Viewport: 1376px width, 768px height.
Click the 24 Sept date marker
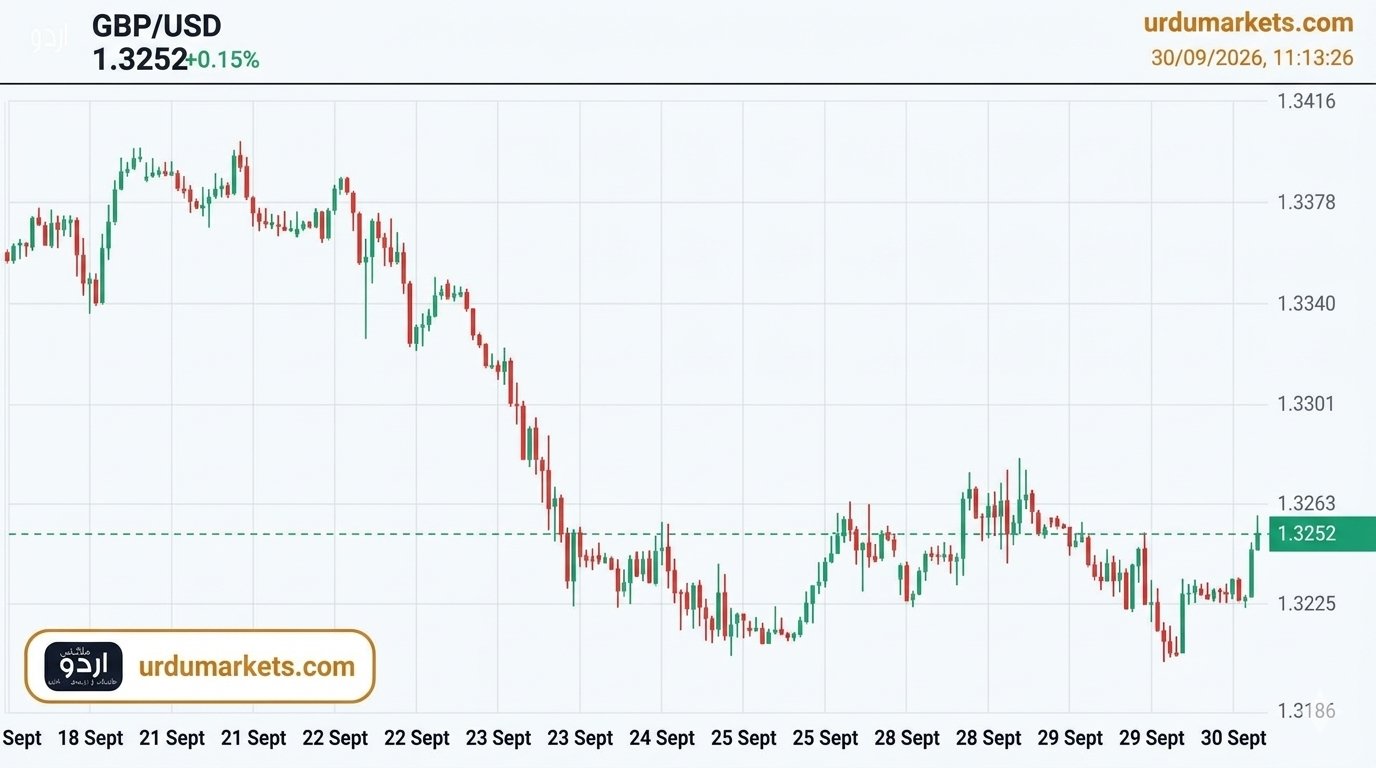(661, 738)
